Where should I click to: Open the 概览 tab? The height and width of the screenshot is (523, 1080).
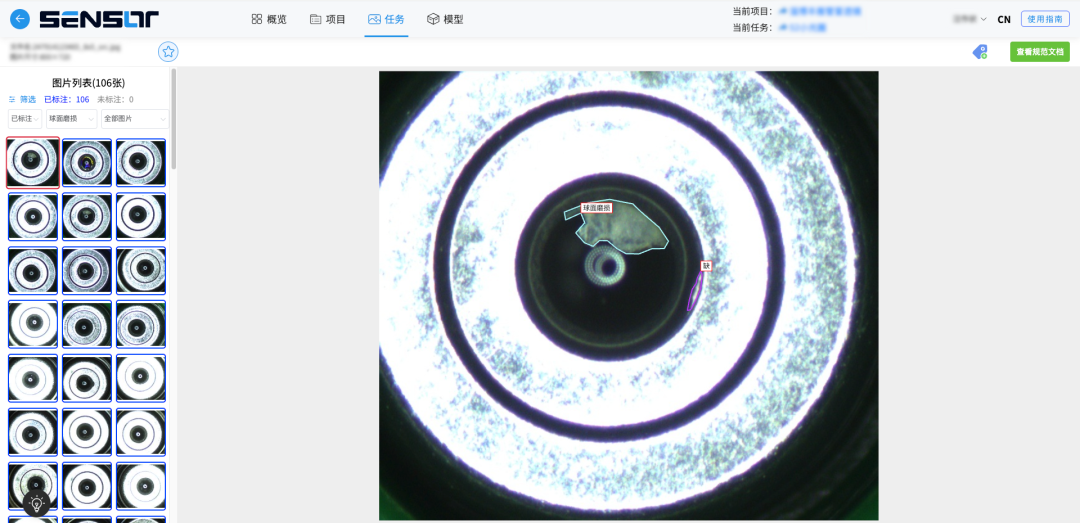click(x=269, y=19)
